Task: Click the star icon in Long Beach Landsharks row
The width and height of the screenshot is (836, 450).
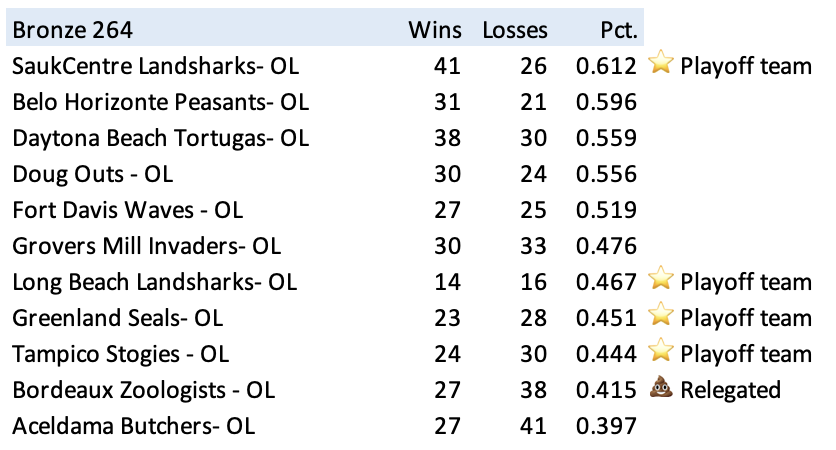Action: pyautogui.click(x=660, y=282)
